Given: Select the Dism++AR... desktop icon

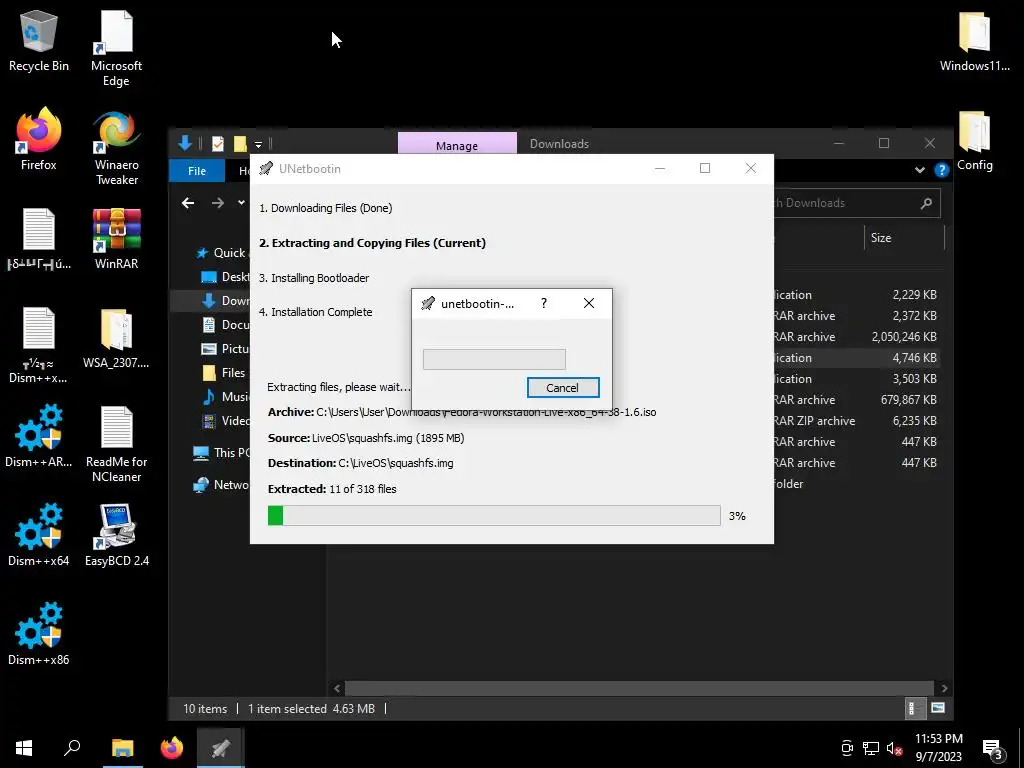Looking at the screenshot, I should point(39,436).
